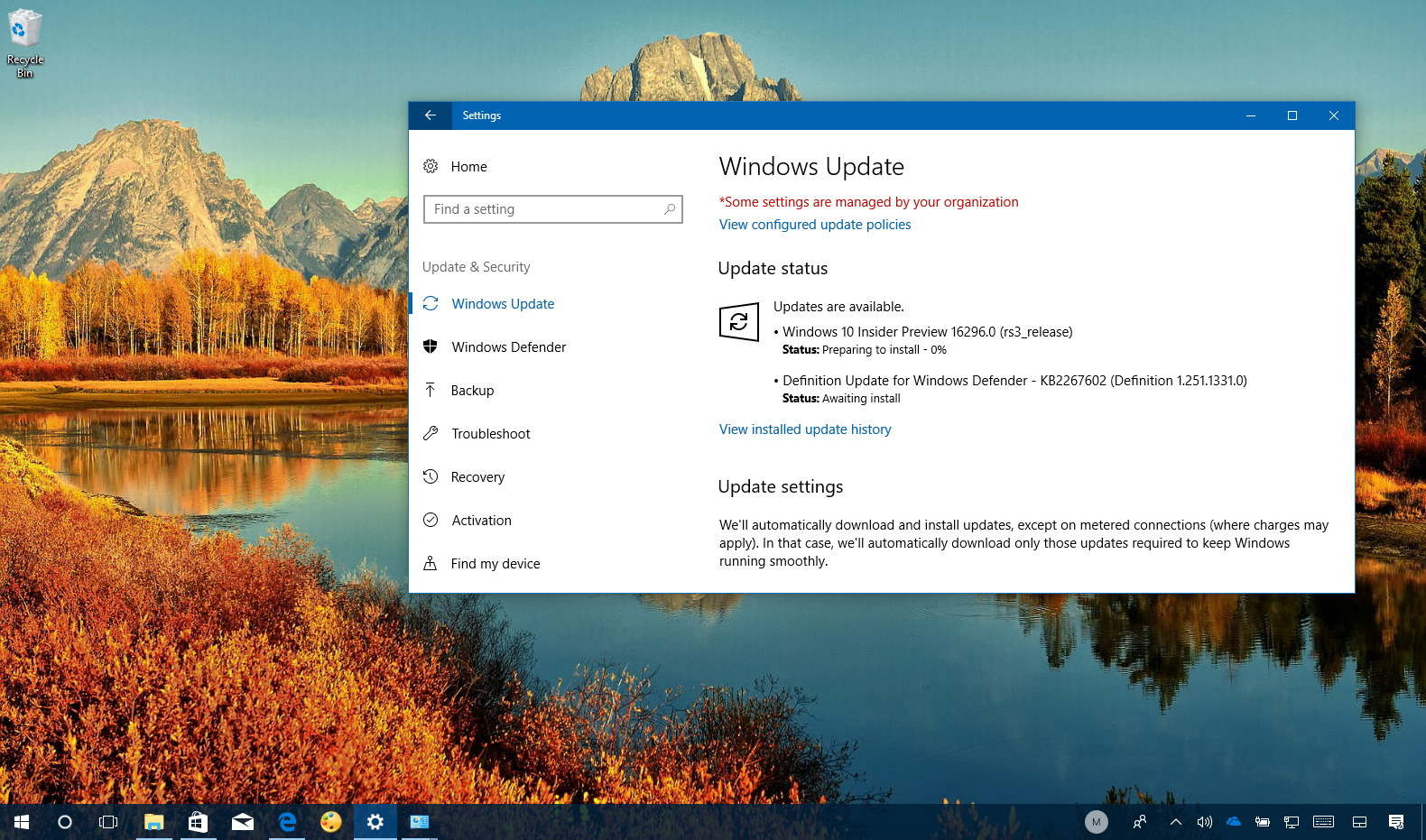The height and width of the screenshot is (840, 1426).
Task: Click the 'Preparing to install - 0%' status
Action: pos(884,350)
